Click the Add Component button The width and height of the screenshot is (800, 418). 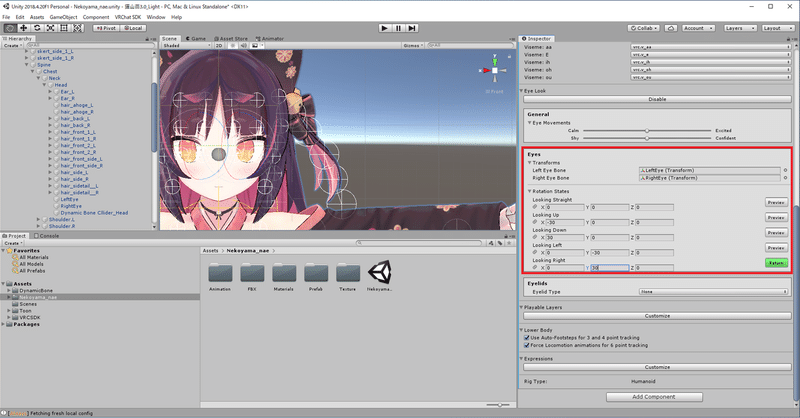654,397
